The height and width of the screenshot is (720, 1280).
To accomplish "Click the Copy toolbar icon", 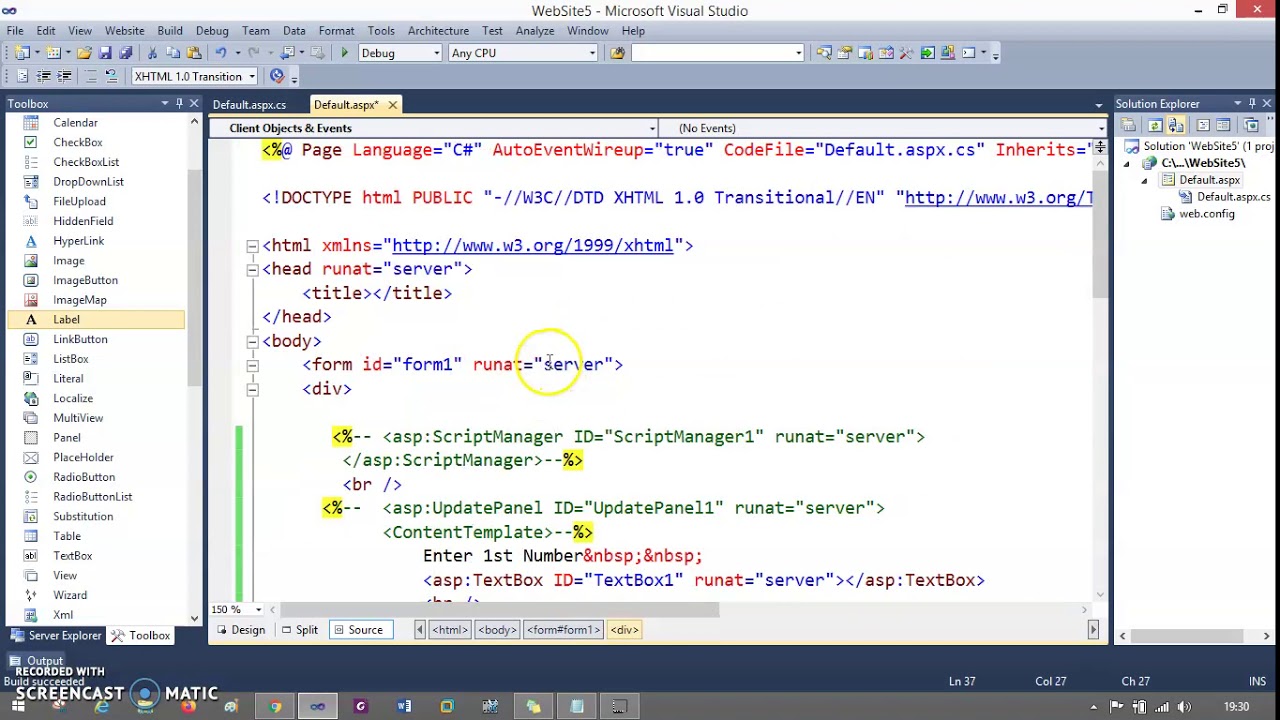I will pos(172,53).
